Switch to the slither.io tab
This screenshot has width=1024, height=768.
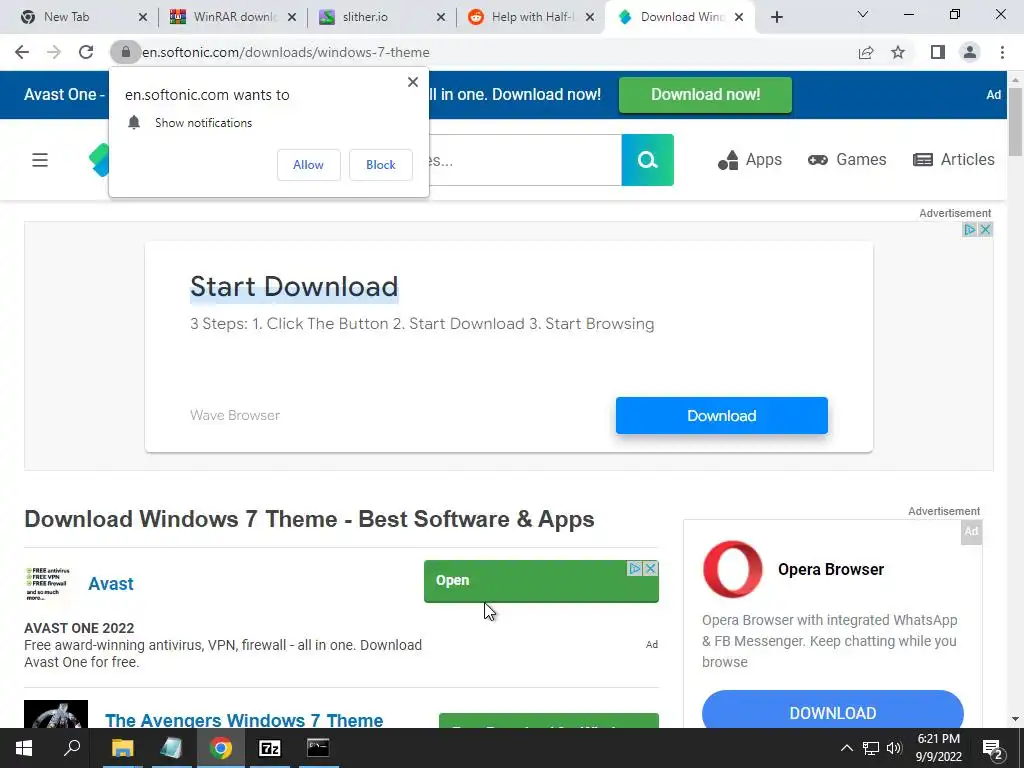coord(381,17)
